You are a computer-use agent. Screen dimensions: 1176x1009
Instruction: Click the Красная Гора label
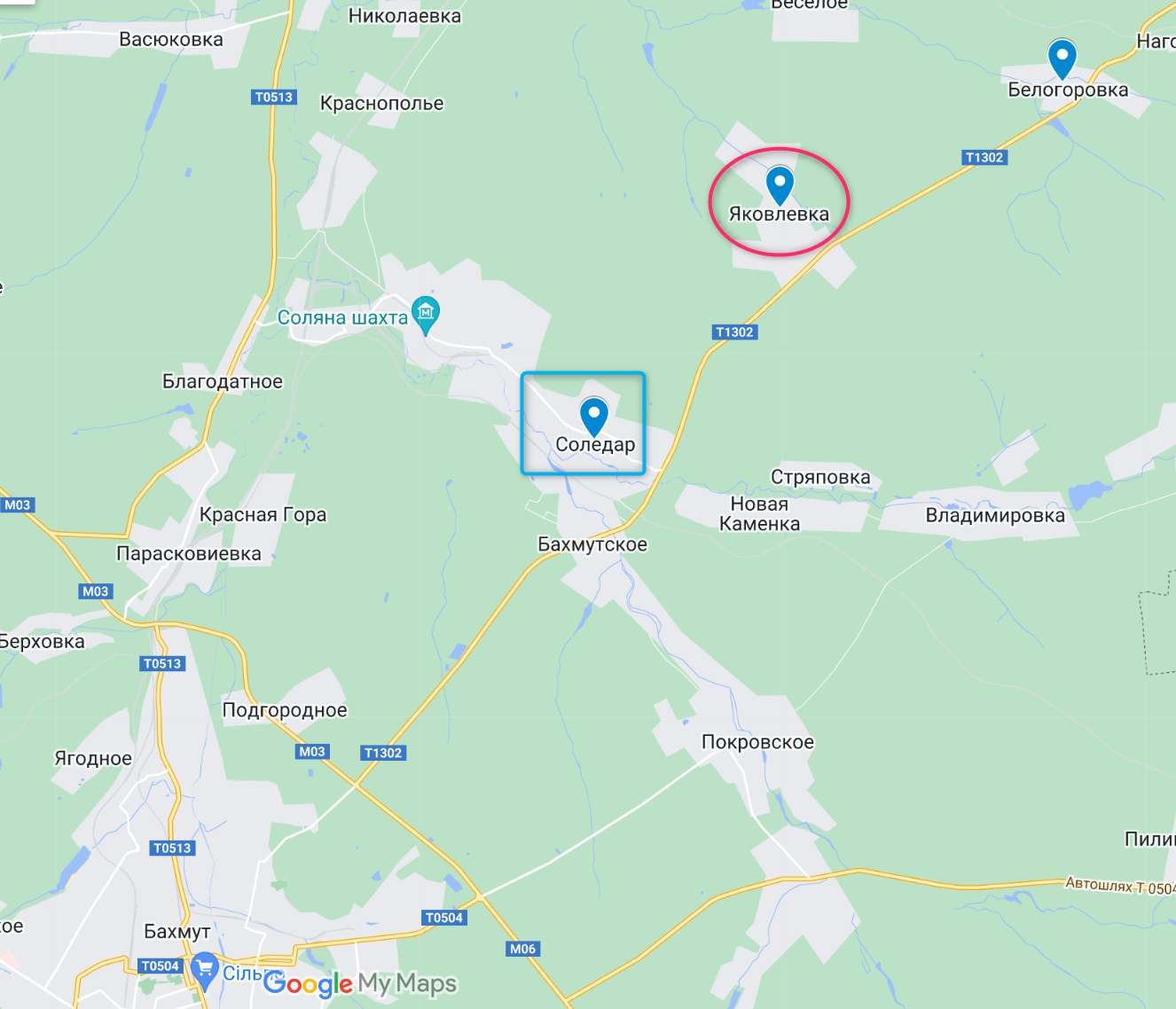pyautogui.click(x=263, y=514)
